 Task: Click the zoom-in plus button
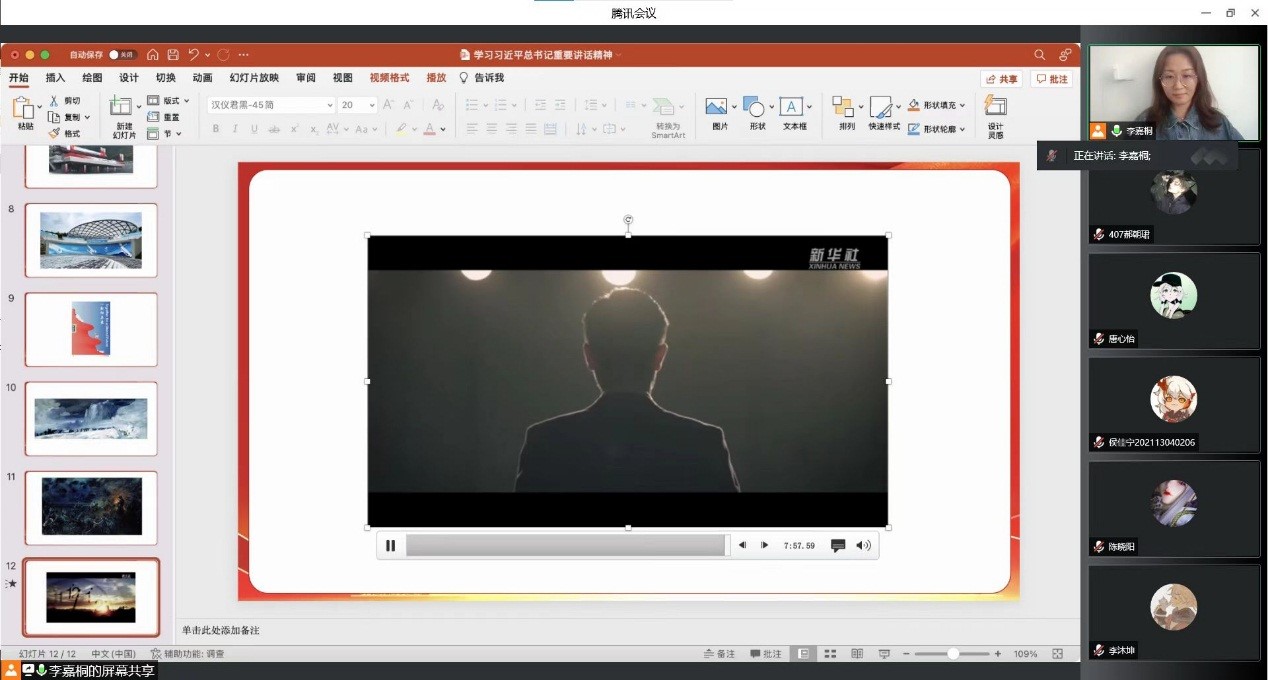pos(997,654)
